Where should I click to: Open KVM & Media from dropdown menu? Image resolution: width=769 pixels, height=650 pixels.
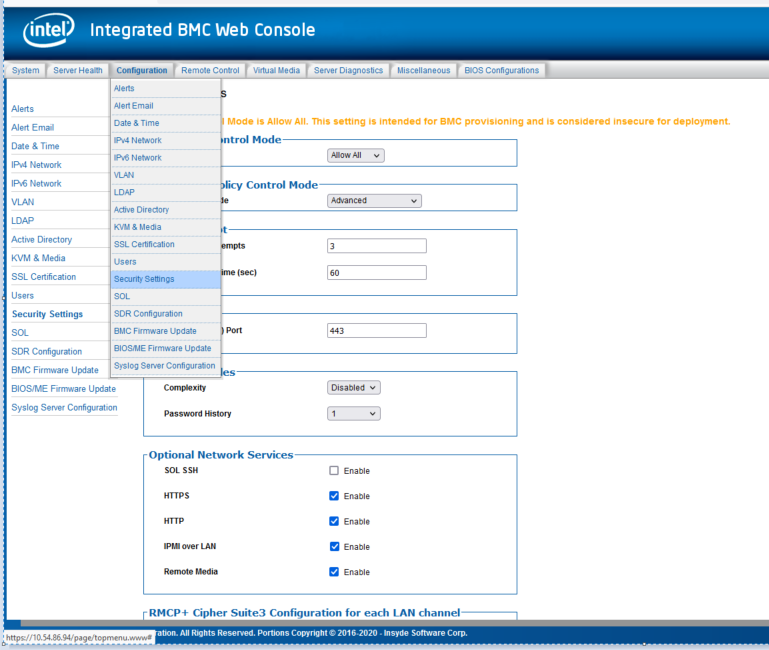click(x=166, y=227)
